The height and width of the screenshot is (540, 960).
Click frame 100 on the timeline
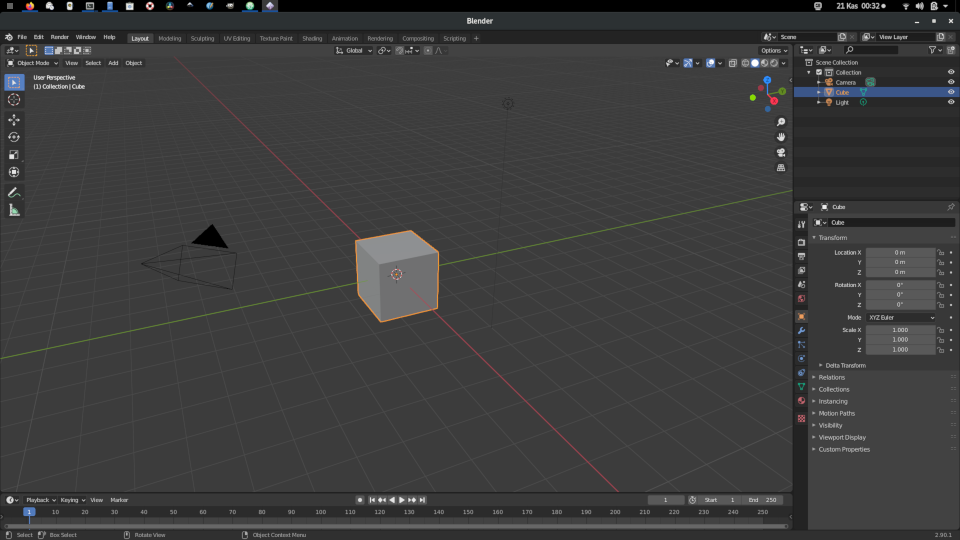[321, 512]
